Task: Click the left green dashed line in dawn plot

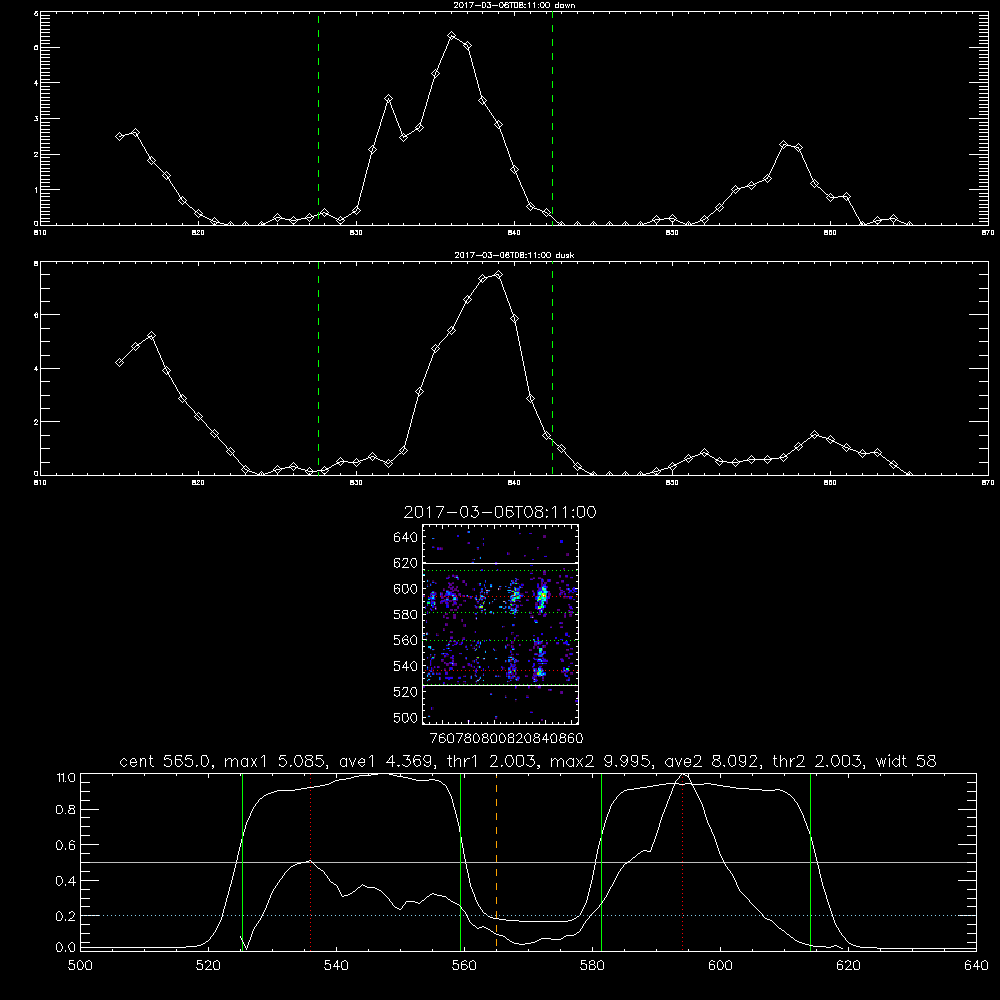Action: coord(318,118)
